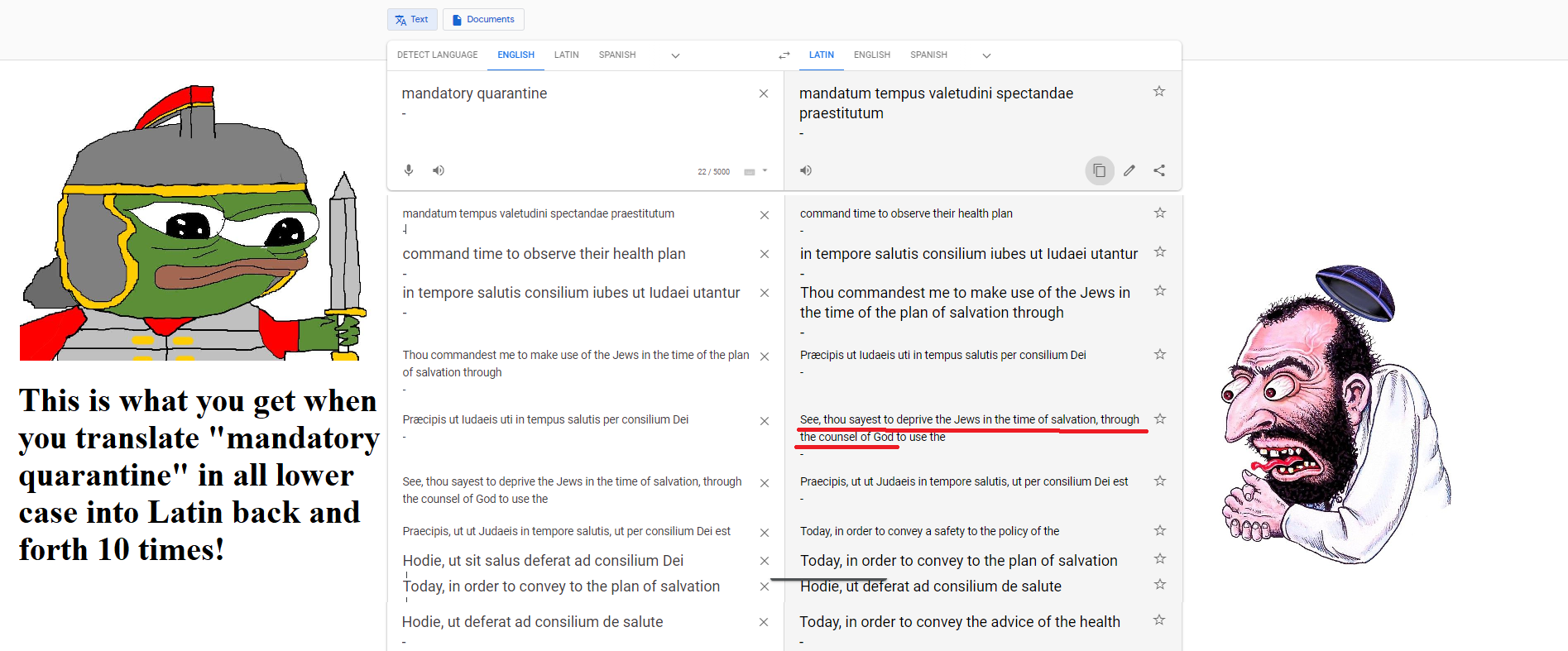Clear the 'mandatory quarantine' source text

point(764,93)
